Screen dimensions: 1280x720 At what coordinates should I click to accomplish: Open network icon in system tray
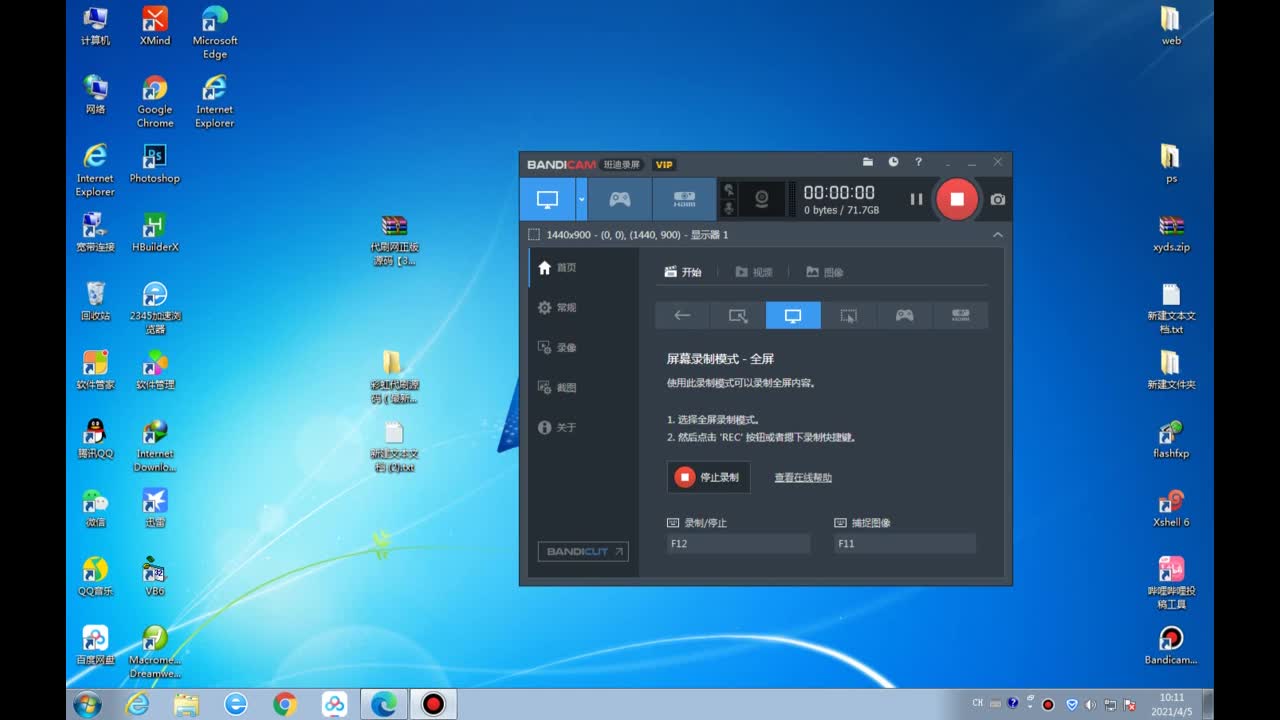point(1110,704)
